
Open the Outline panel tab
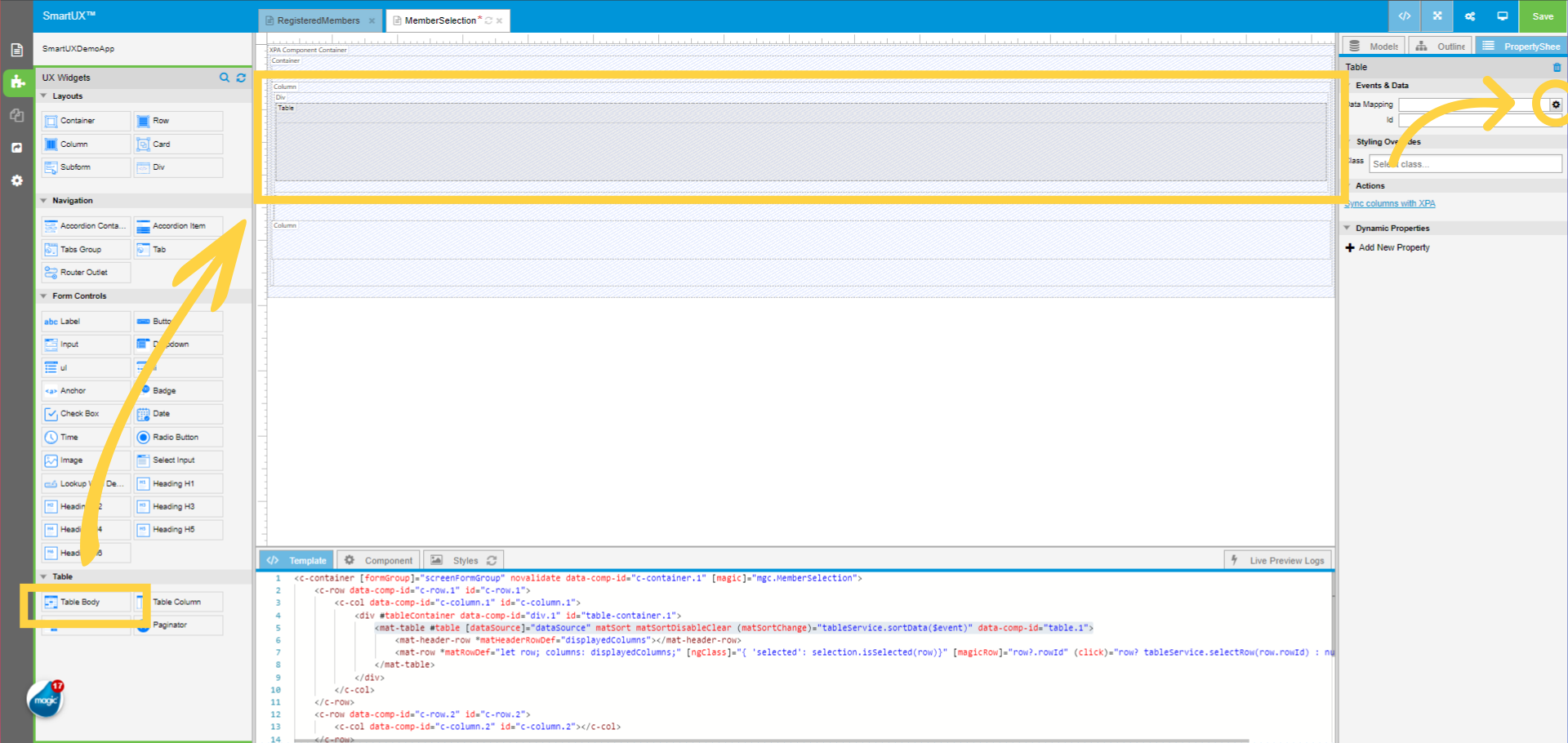click(1442, 47)
